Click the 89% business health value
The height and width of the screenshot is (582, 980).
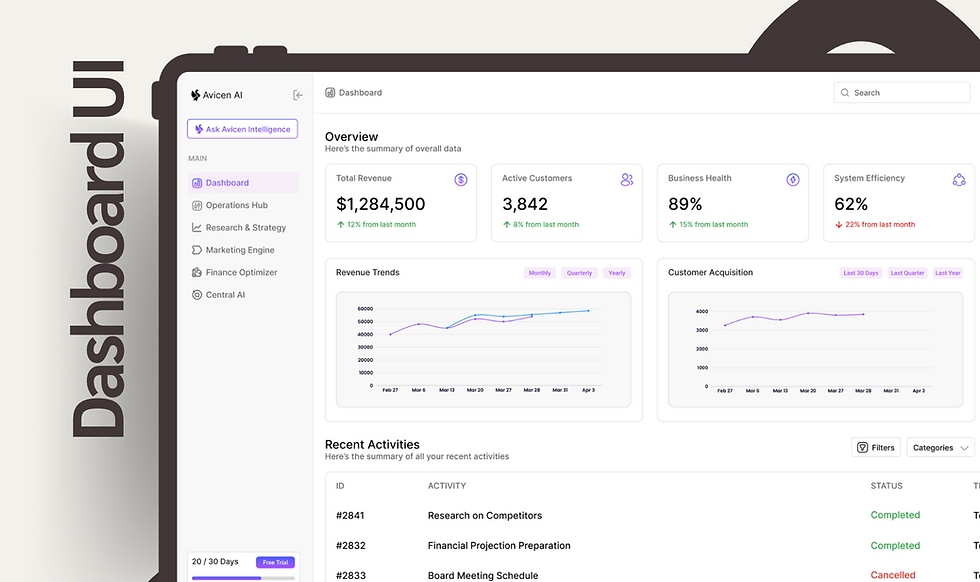point(685,204)
